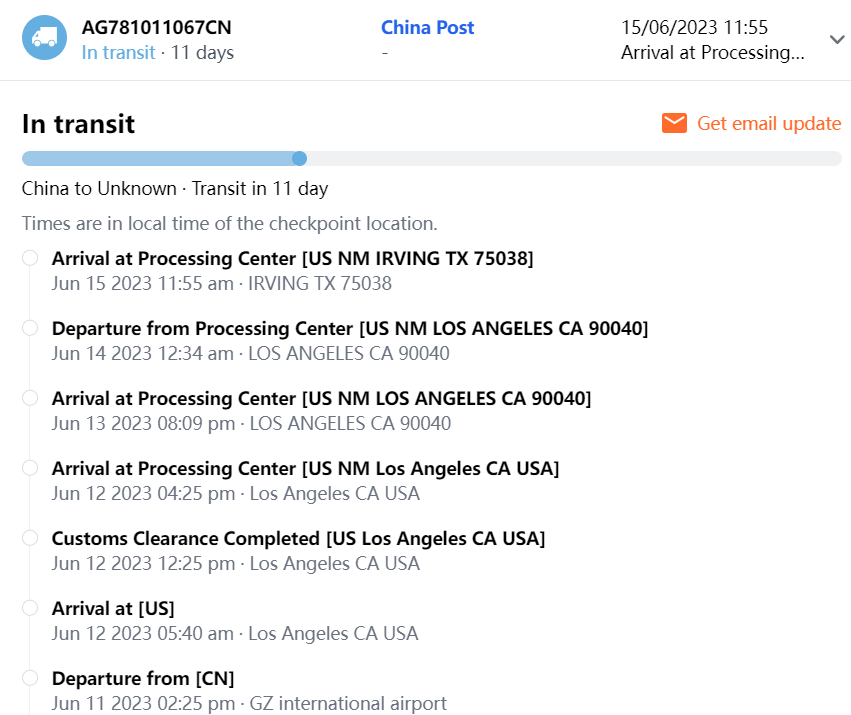This screenshot has height=715, width=851.
Task: Open the China Post carrier link
Action: coord(427,27)
